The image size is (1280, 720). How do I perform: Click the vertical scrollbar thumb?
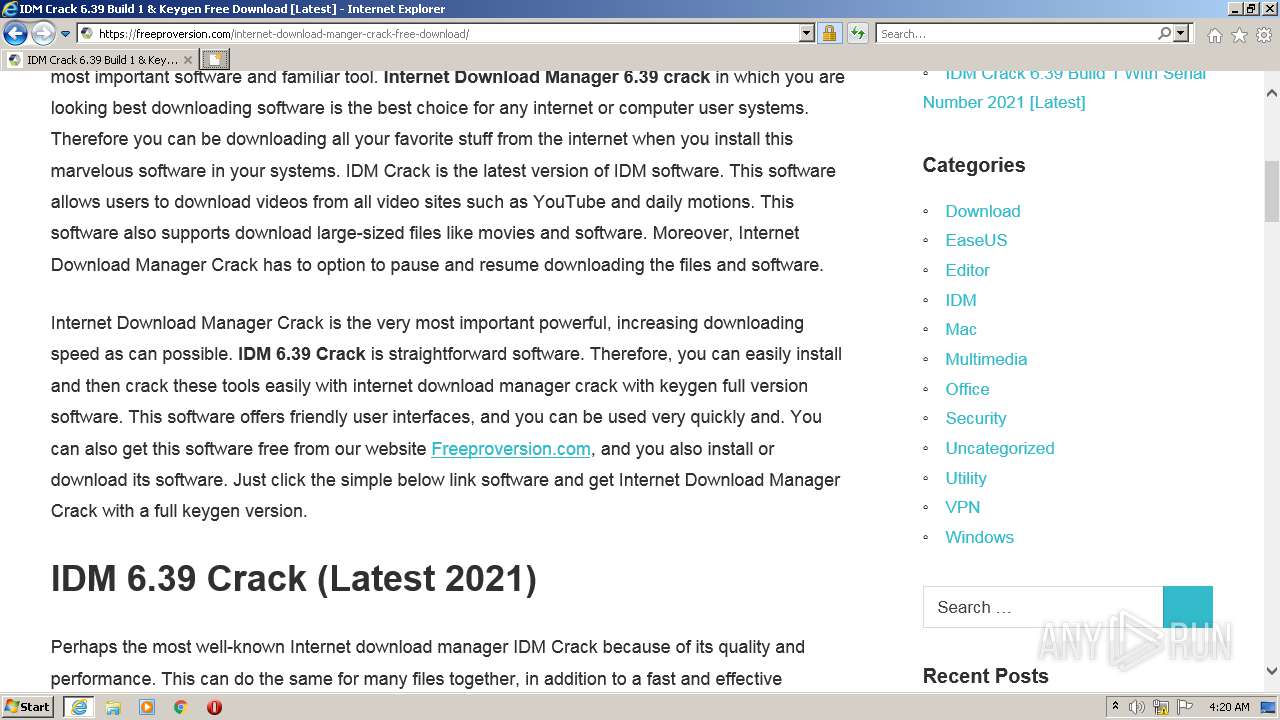(x=1271, y=191)
